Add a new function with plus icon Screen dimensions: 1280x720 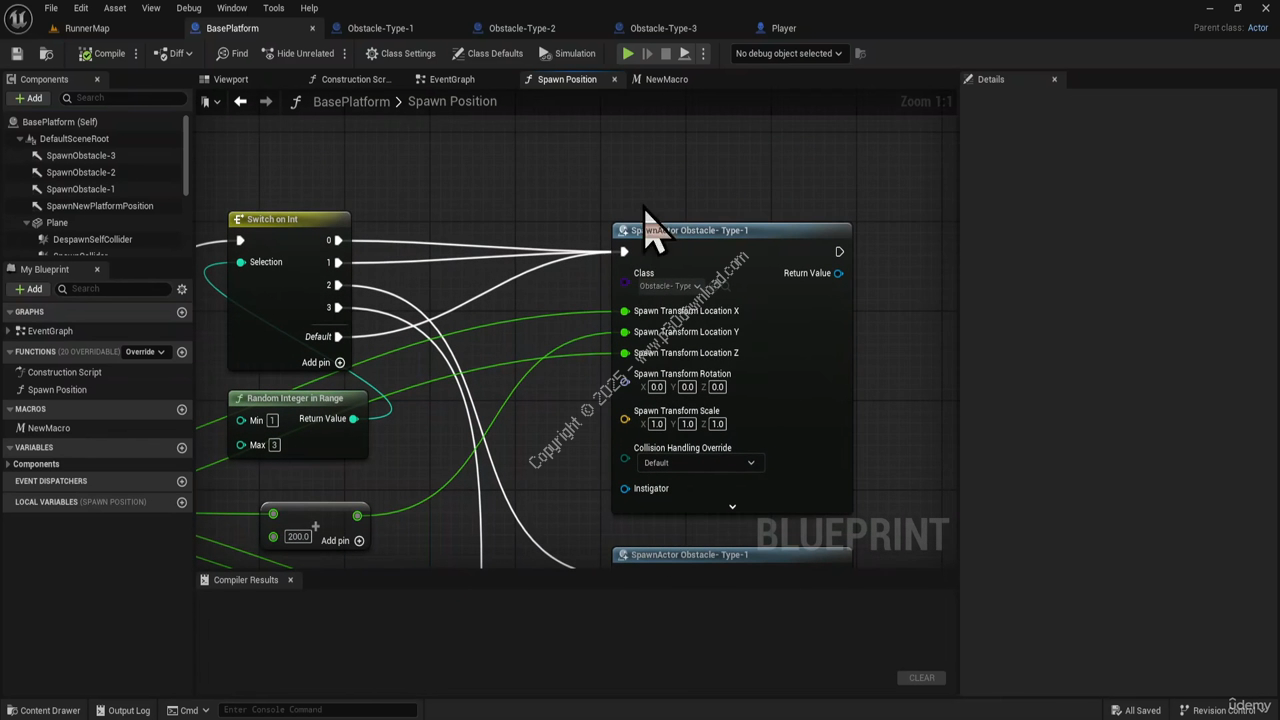(182, 352)
